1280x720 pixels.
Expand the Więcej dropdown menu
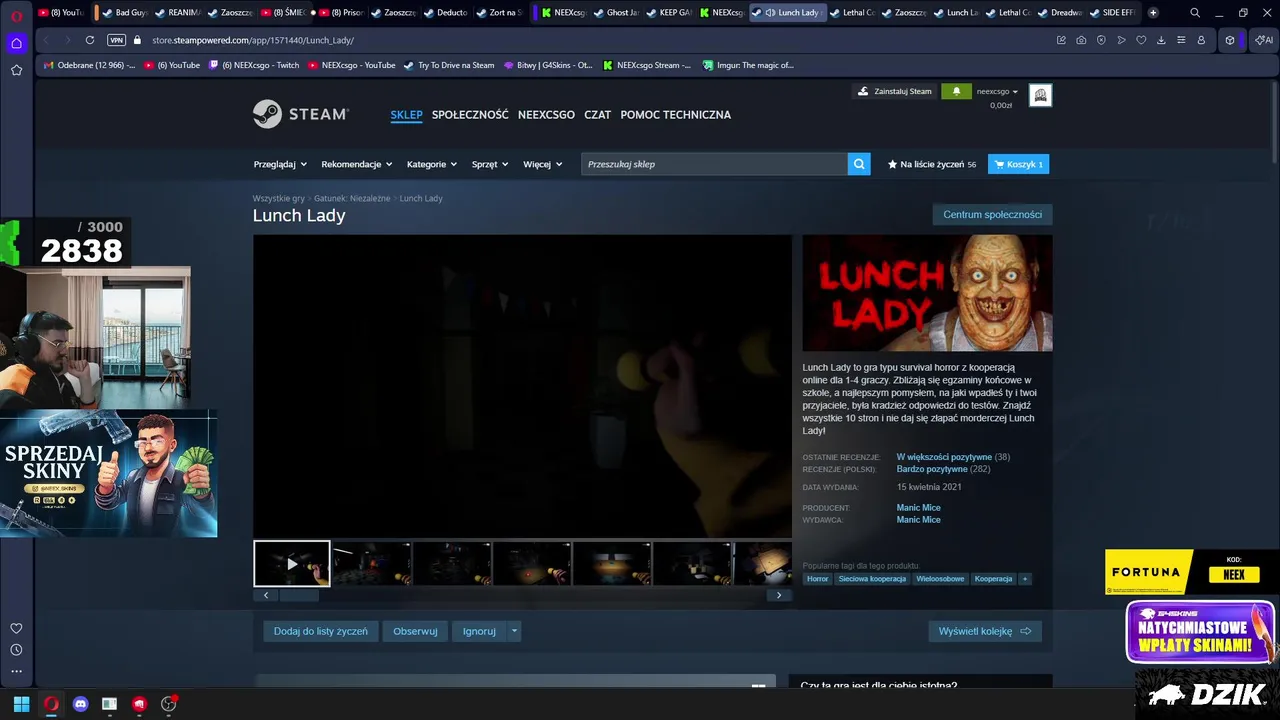click(543, 164)
